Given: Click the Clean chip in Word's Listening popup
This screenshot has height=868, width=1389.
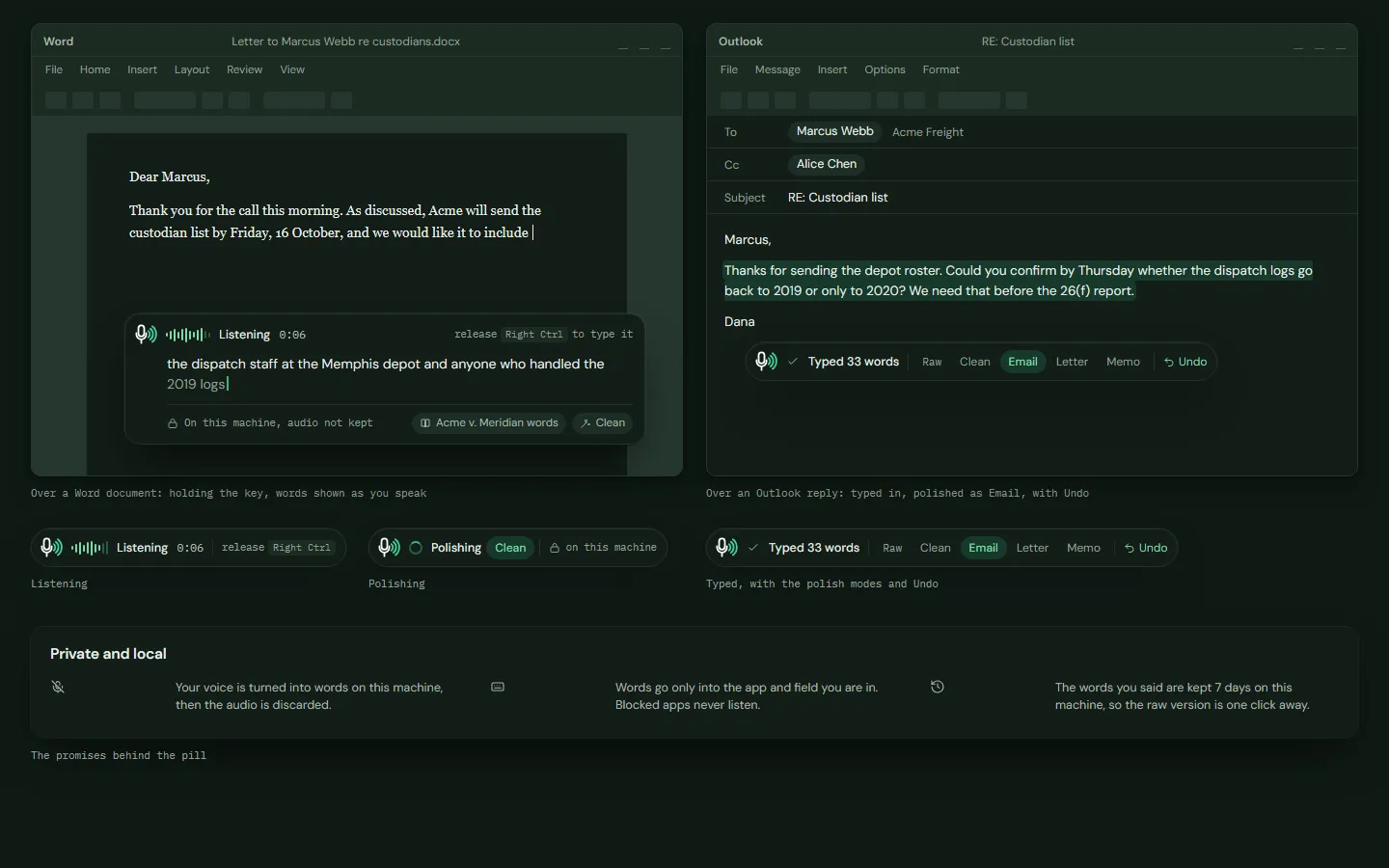Looking at the screenshot, I should 603,422.
